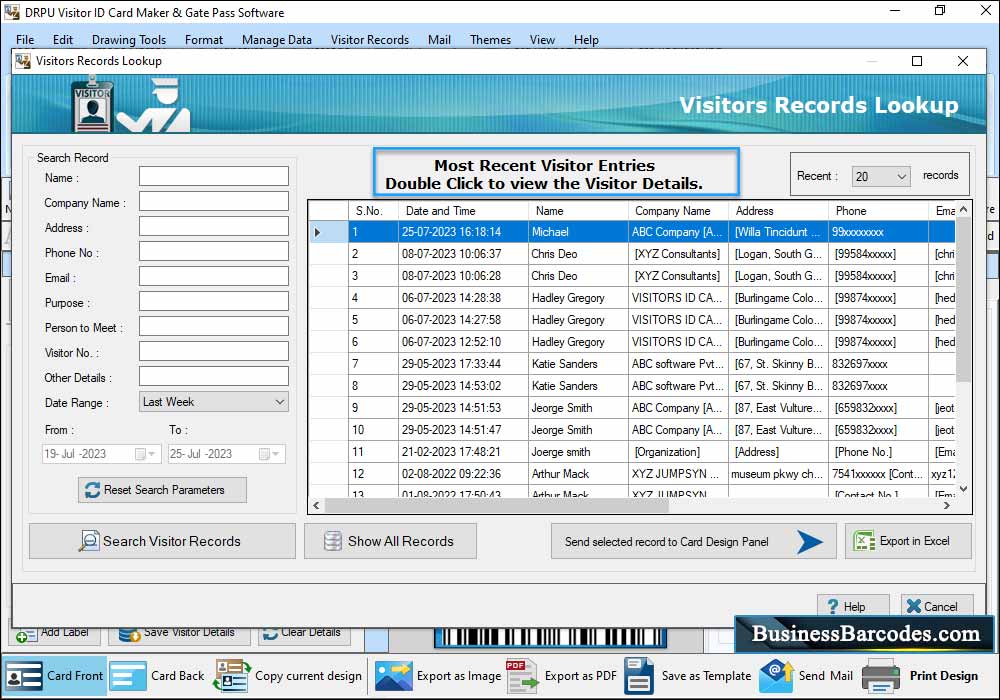Click Search Visitor Records button

pyautogui.click(x=162, y=541)
